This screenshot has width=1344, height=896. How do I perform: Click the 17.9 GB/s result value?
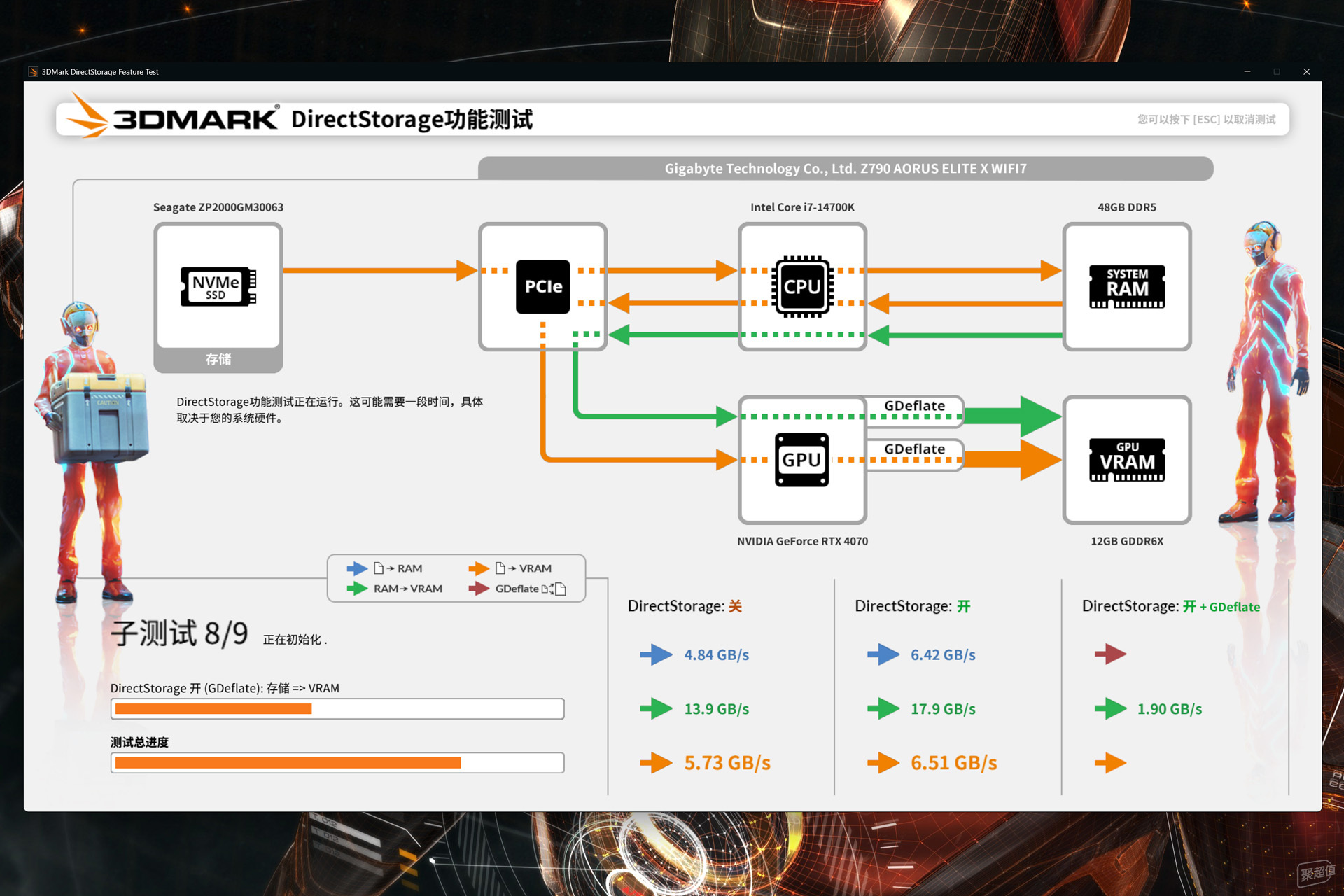943,708
